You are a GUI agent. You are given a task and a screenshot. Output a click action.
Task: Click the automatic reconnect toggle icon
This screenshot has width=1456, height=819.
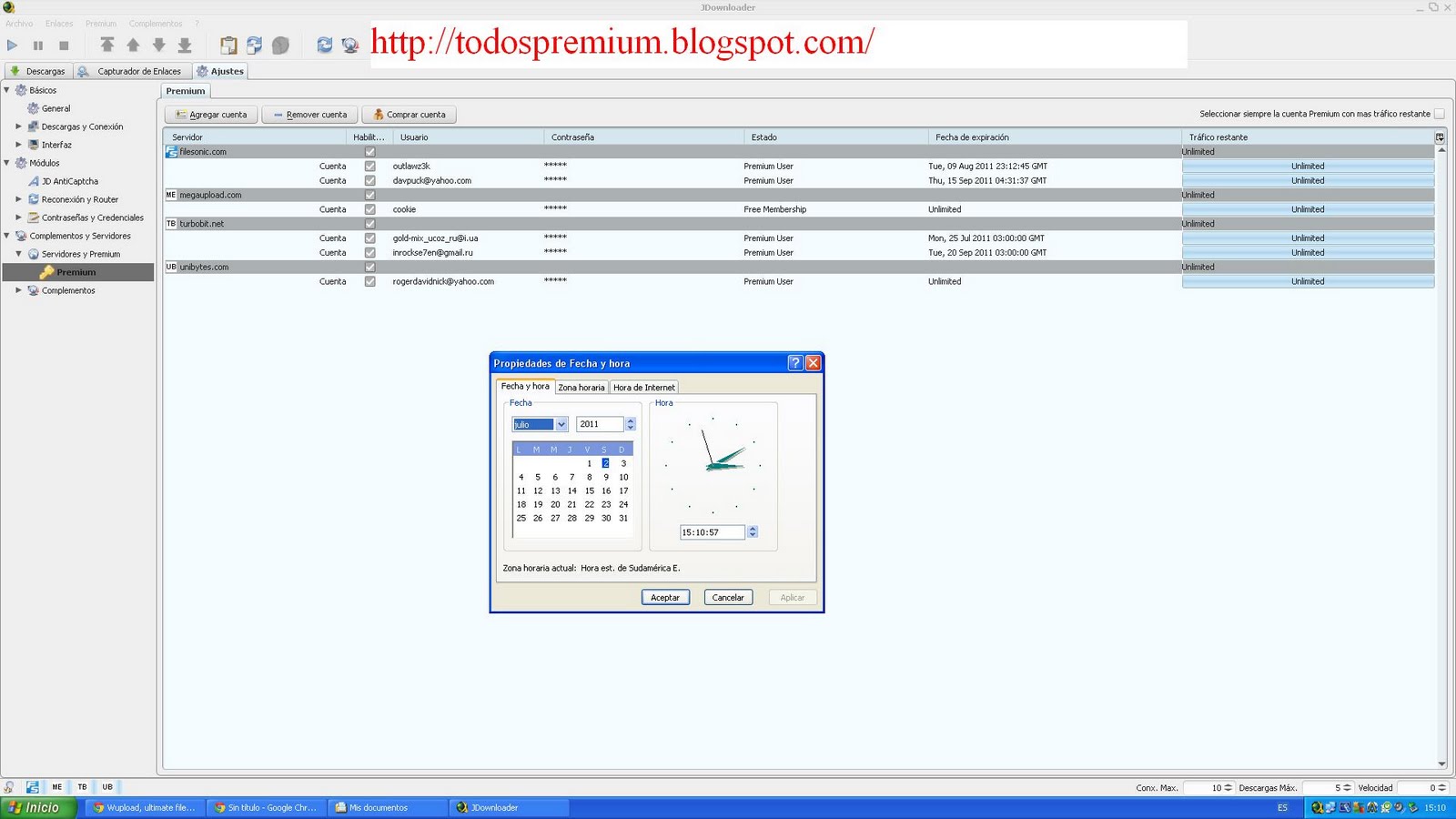pos(254,45)
